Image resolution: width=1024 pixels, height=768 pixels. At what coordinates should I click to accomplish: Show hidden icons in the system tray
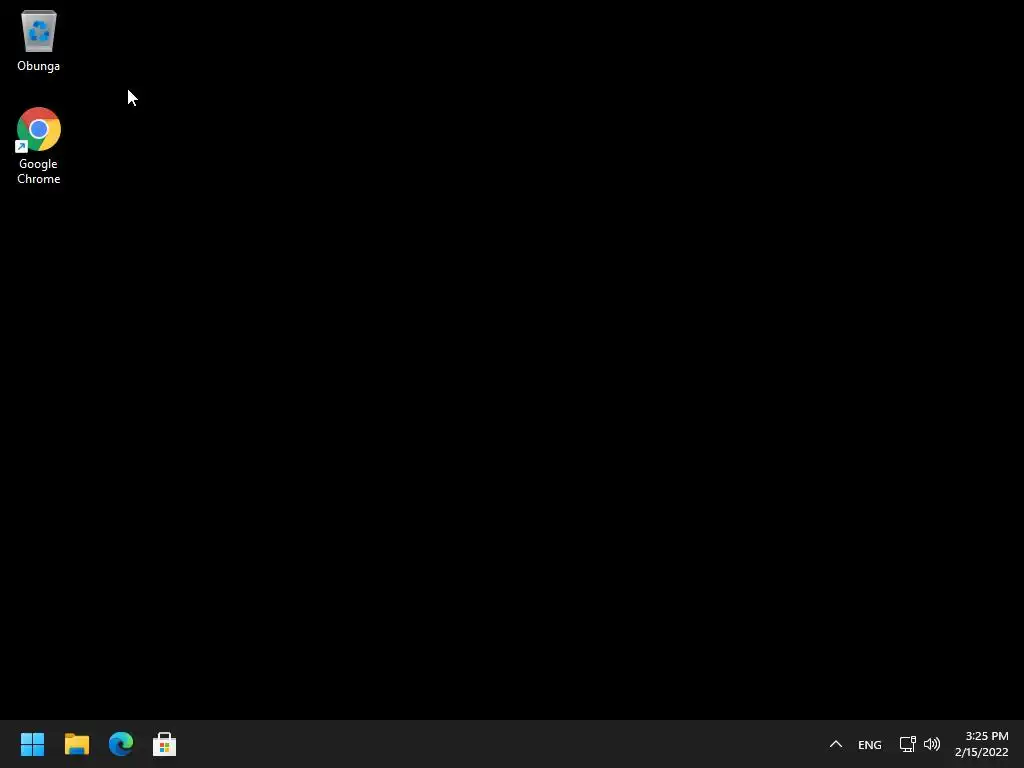[x=835, y=744]
